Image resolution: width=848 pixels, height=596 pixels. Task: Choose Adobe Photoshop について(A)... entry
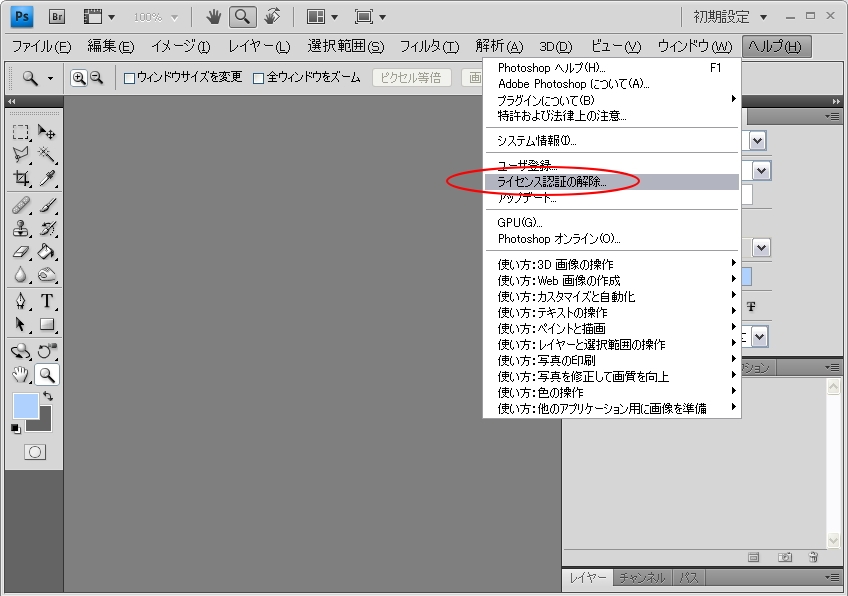[612, 84]
